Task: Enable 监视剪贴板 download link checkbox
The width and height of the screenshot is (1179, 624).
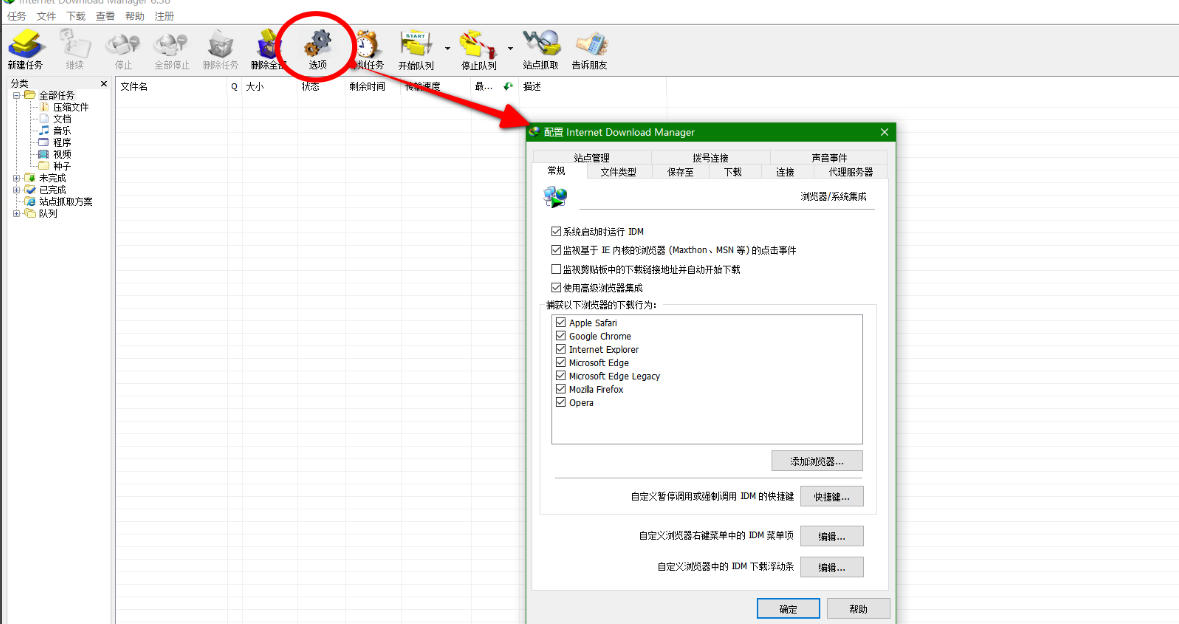Action: pyautogui.click(x=556, y=269)
